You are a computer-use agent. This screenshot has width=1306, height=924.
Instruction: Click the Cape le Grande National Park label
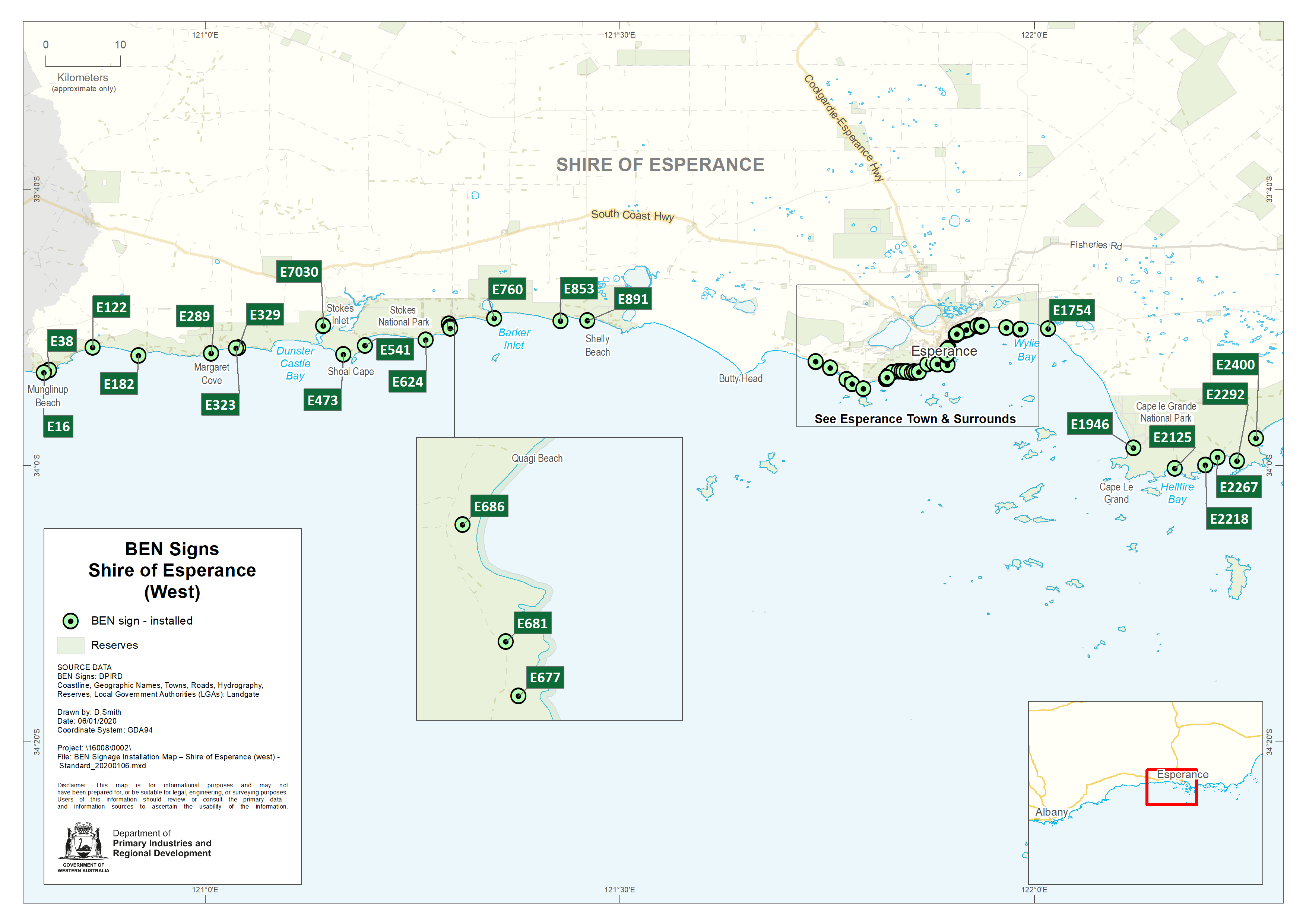coord(1166,413)
